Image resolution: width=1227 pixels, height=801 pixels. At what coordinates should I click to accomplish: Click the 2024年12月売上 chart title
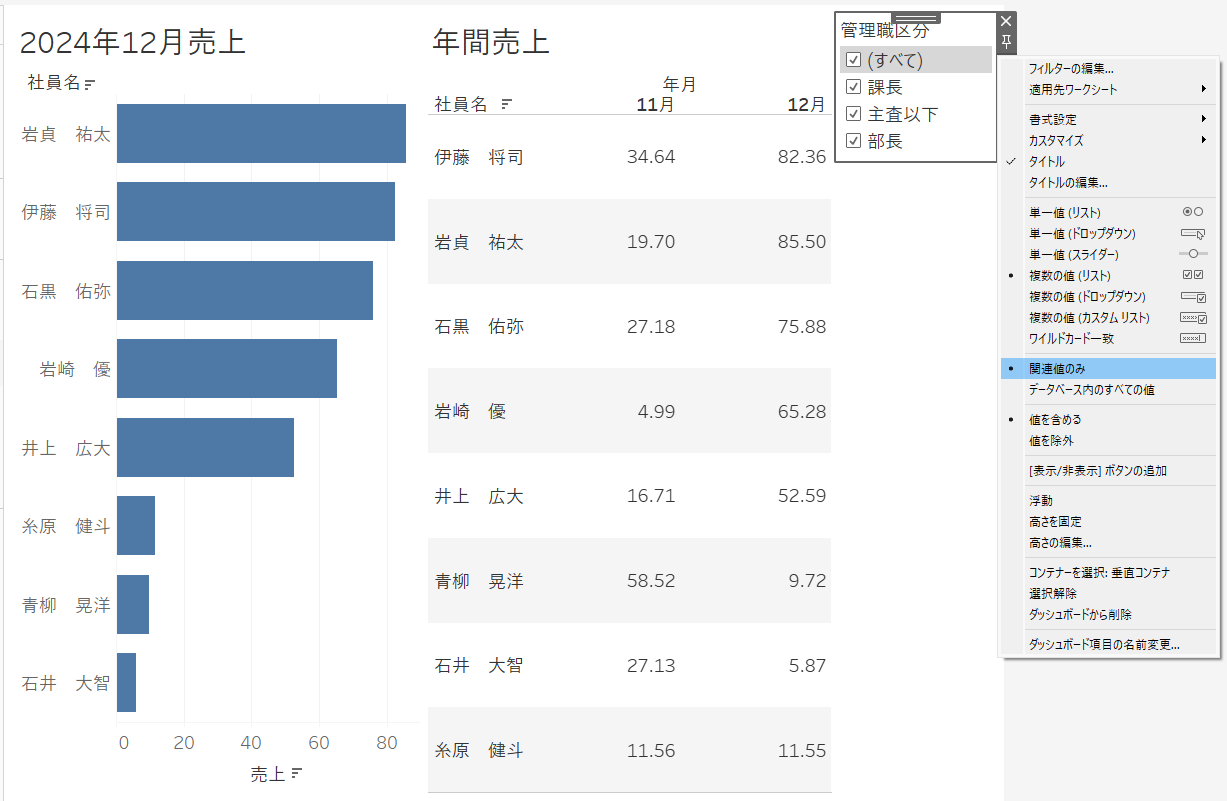133,42
